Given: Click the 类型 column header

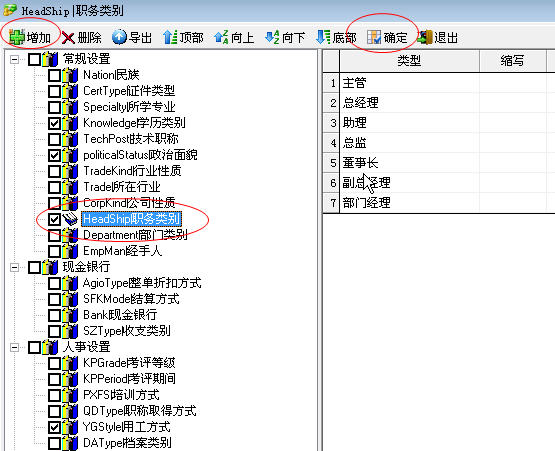Looking at the screenshot, I should click(x=409, y=61).
